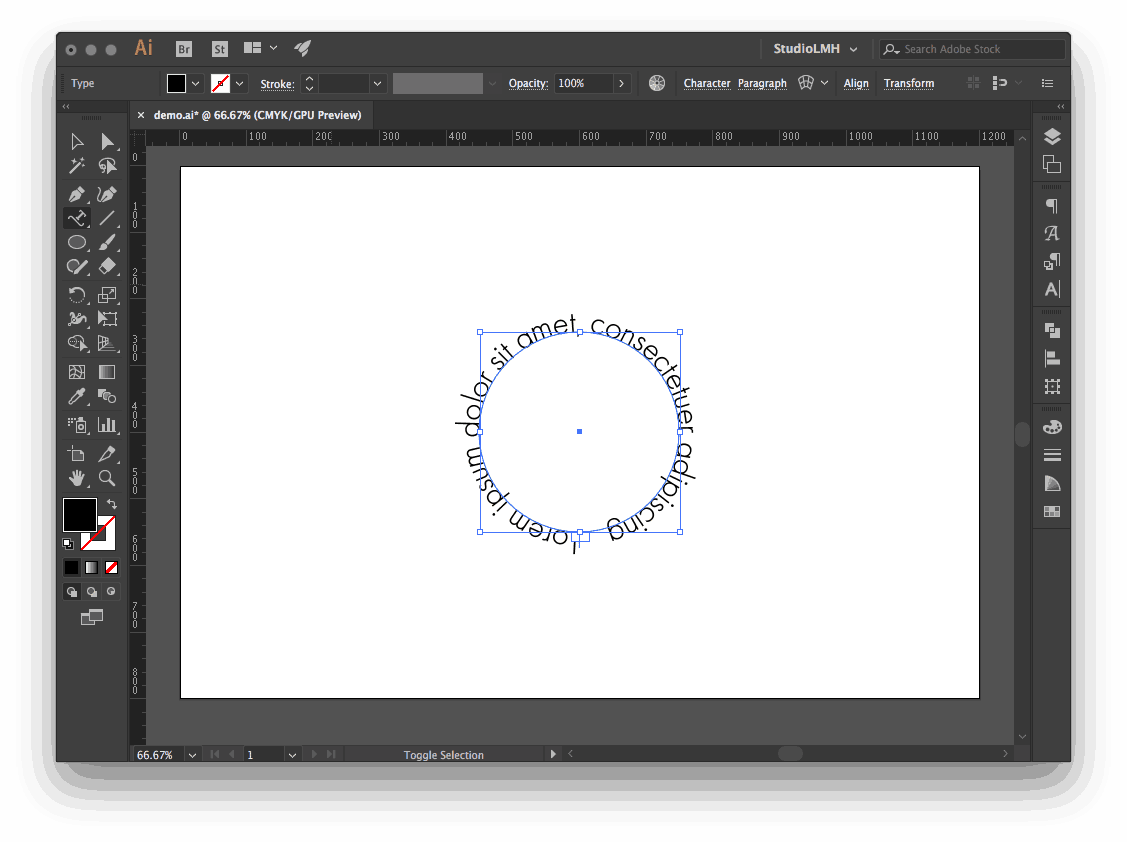Viewport: 1127px width, 842px height.
Task: Select the Pen tool
Action: pos(77,194)
